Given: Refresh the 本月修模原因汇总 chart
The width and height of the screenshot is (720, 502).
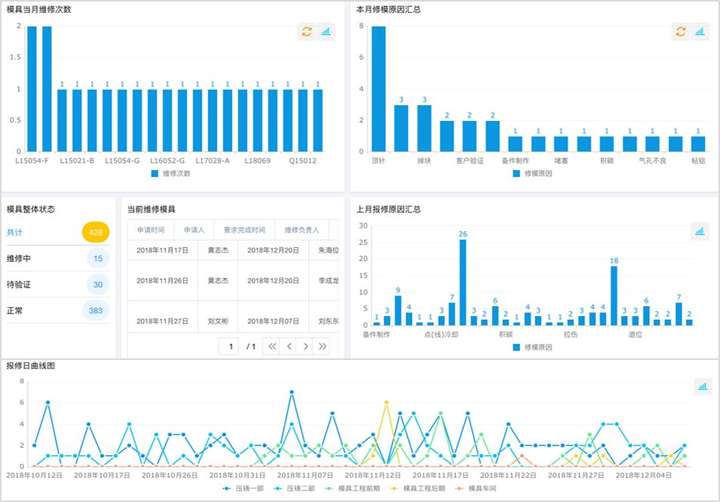Looking at the screenshot, I should 681,31.
